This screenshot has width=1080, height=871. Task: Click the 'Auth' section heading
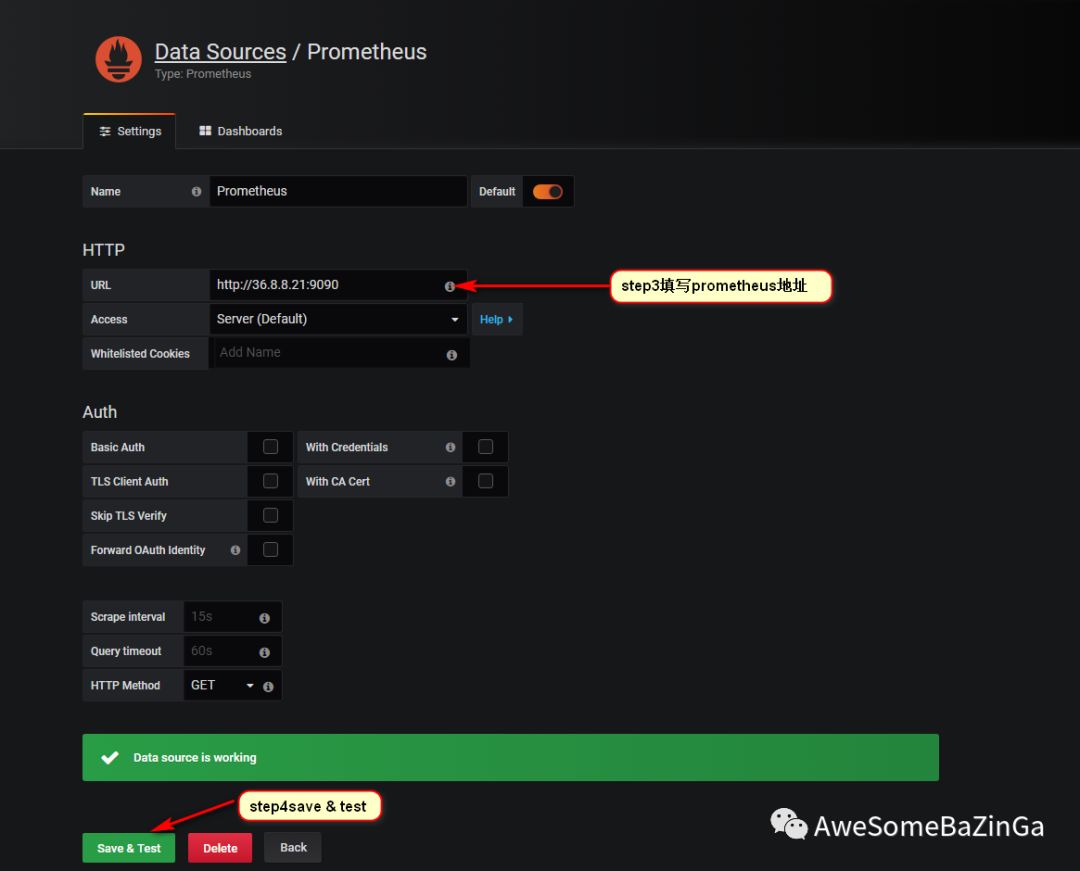(x=100, y=412)
